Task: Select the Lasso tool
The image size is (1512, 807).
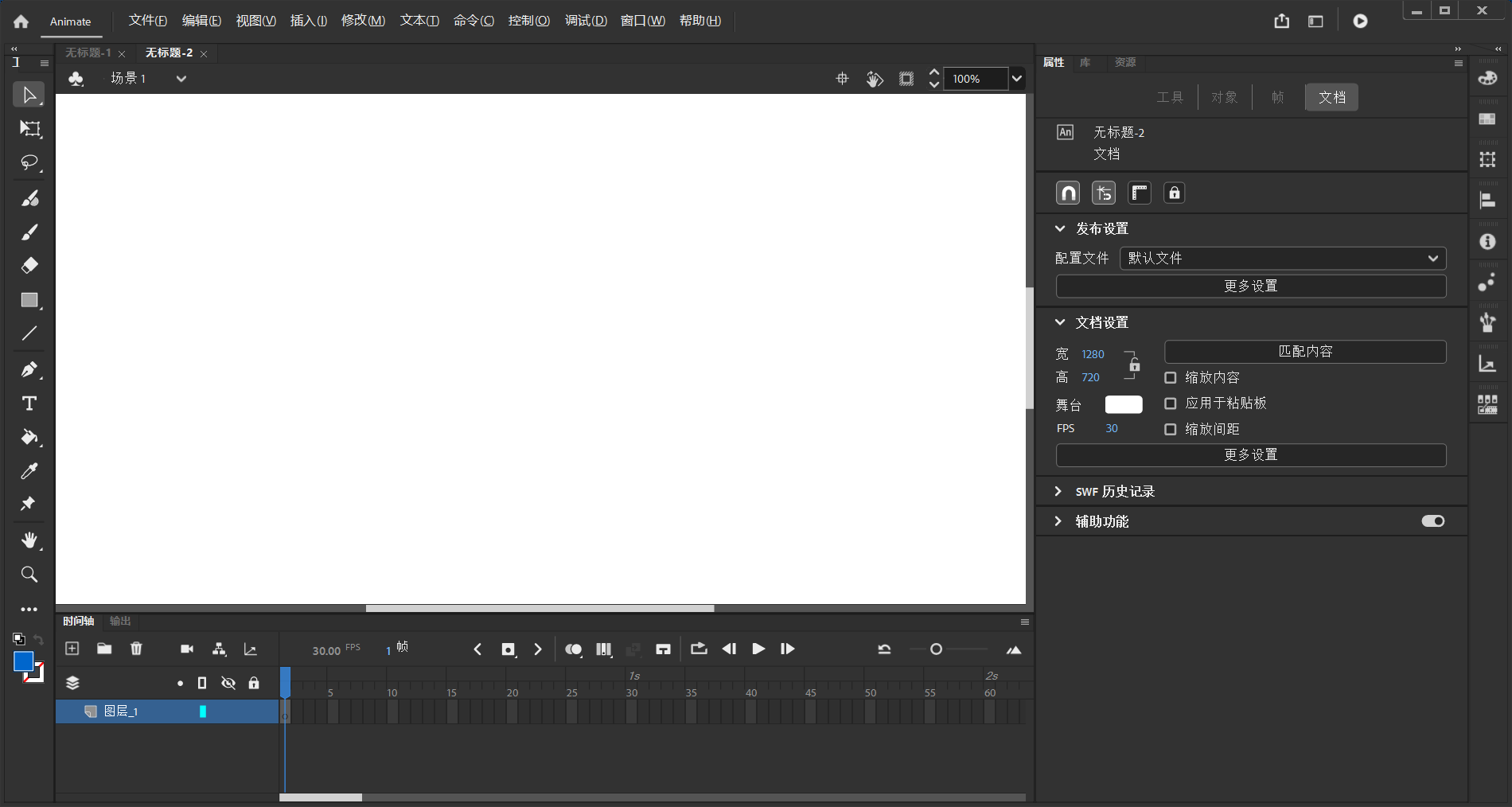Action: pyautogui.click(x=29, y=163)
